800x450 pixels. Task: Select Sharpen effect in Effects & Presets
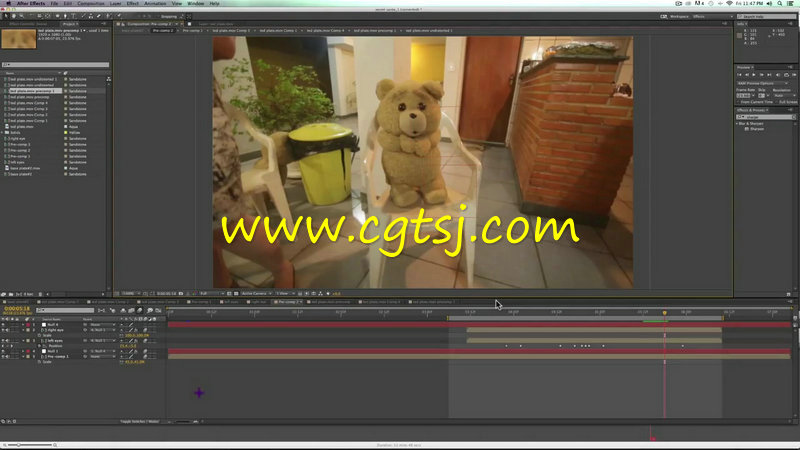pos(757,129)
